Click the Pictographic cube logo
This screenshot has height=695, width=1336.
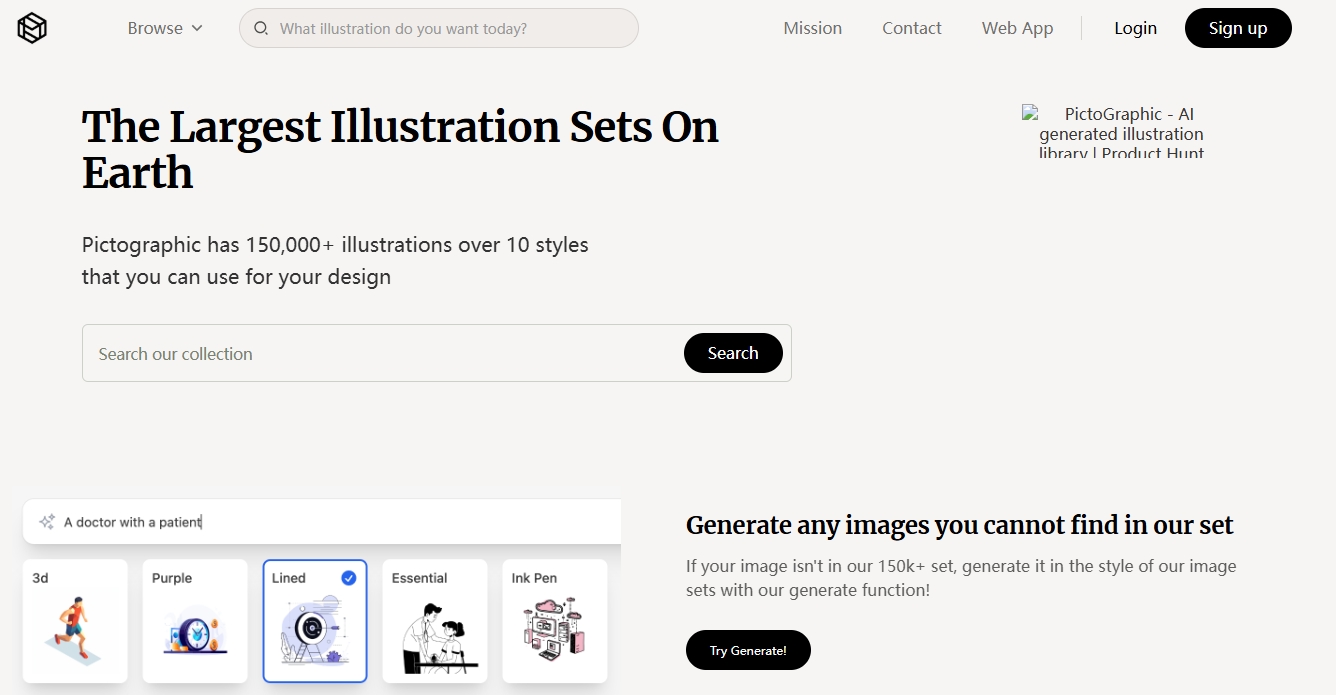click(32, 28)
